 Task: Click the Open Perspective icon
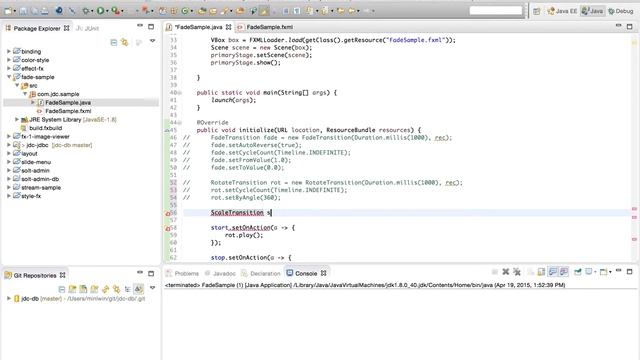coord(536,11)
